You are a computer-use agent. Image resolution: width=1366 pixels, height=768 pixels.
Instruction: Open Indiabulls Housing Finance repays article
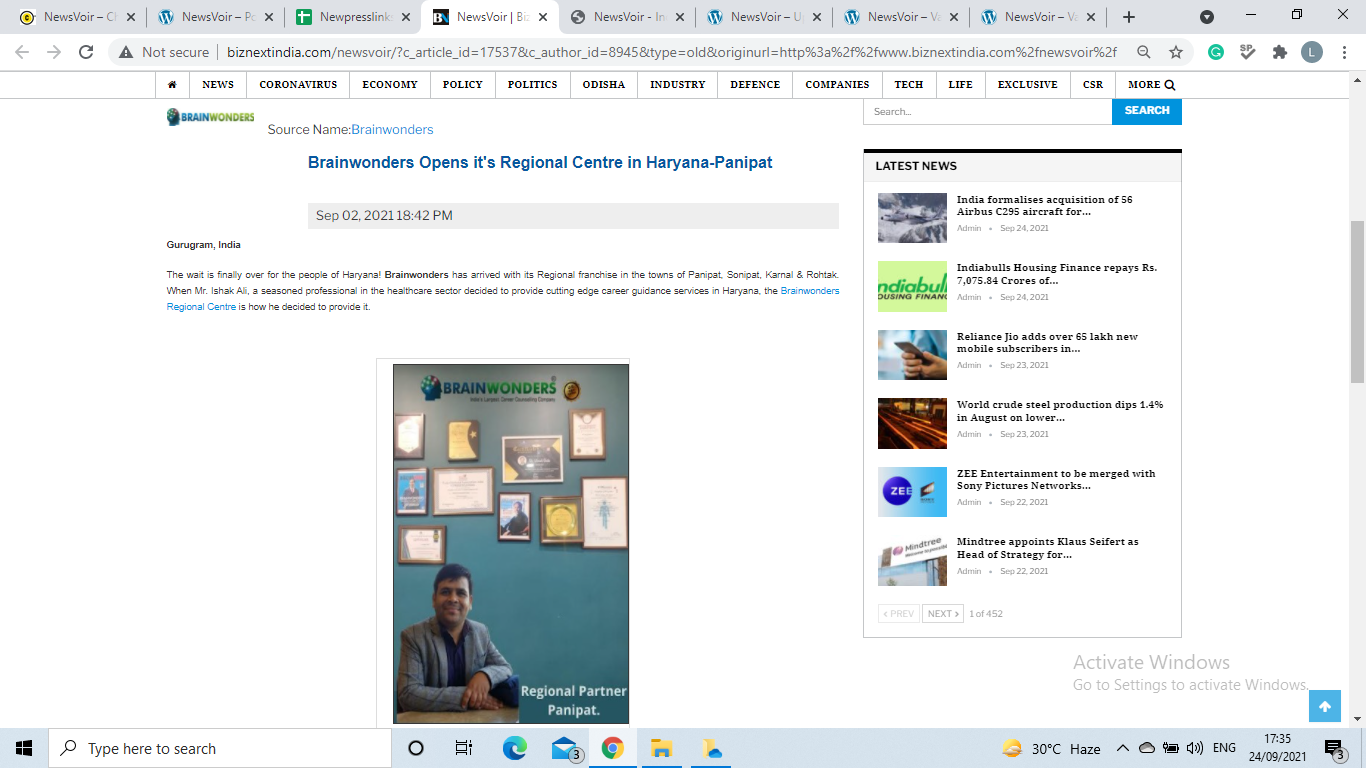[1057, 274]
